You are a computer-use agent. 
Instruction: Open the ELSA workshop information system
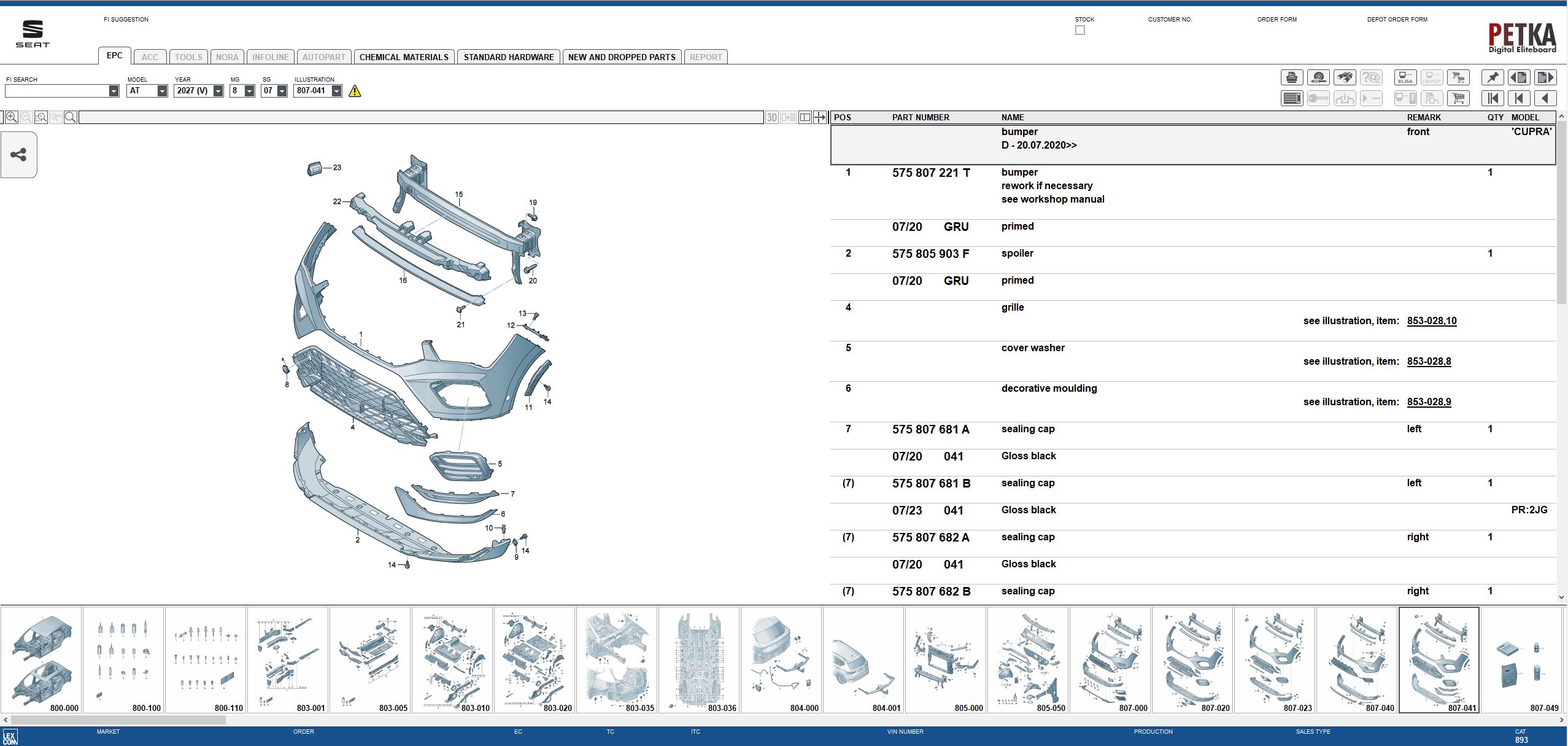click(1405, 77)
